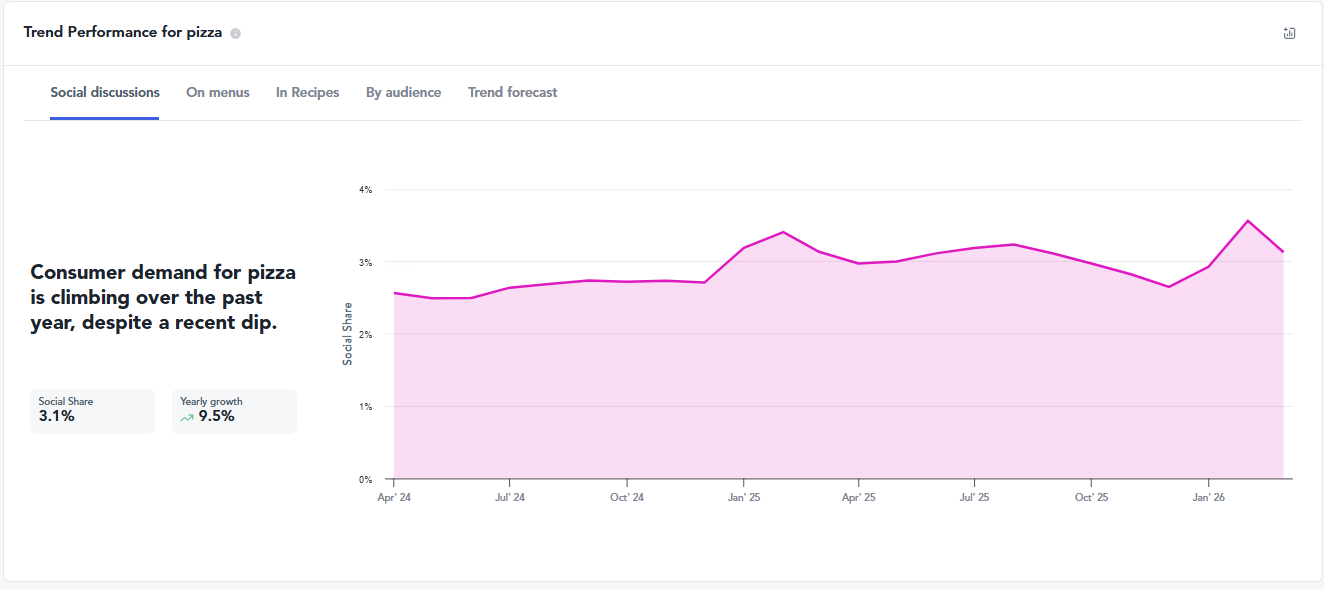Switch to the On menus tab
Viewport: 1324px width, 589px height.
click(x=218, y=92)
